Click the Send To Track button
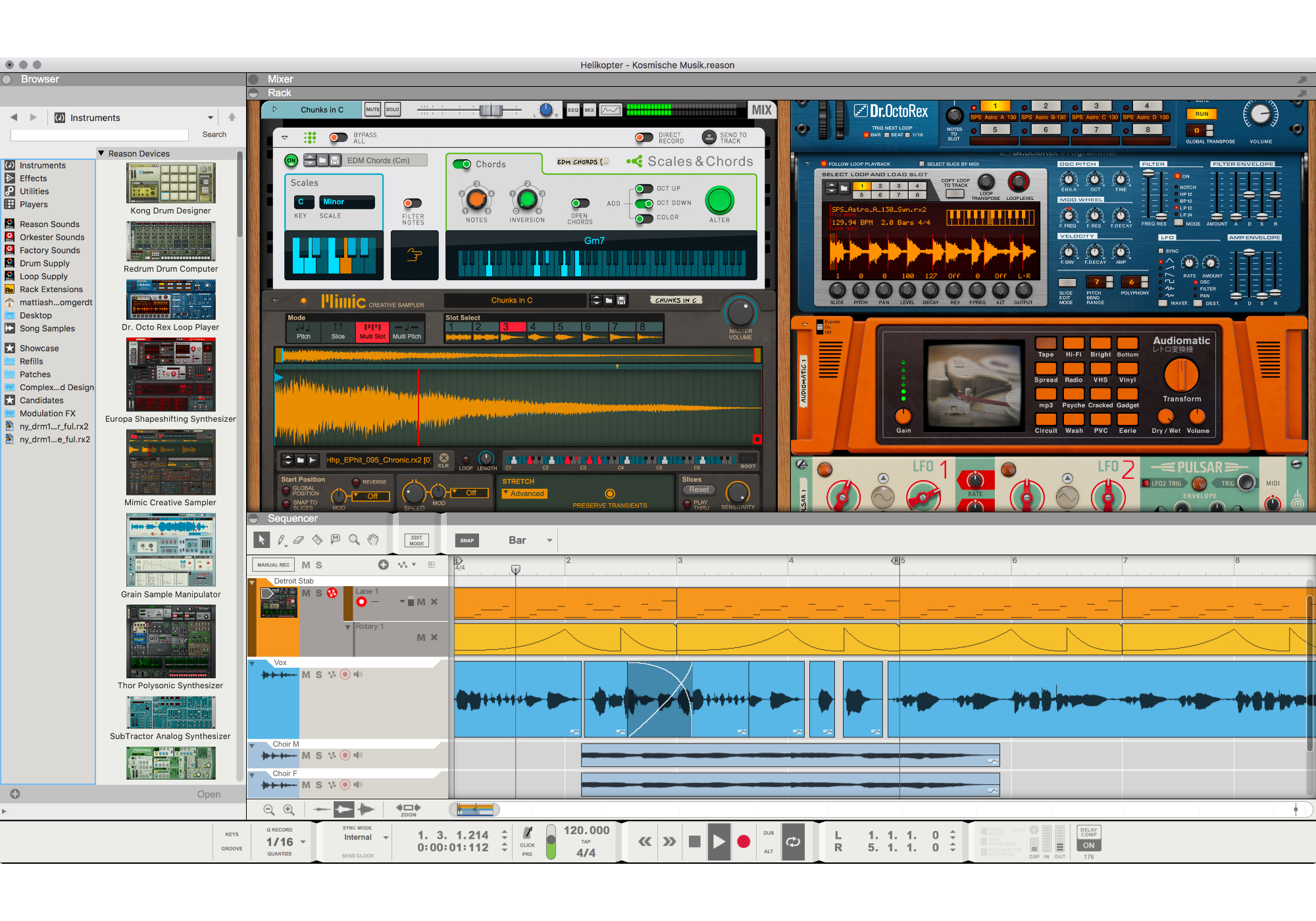This screenshot has width=1316, height=921. 709,137
